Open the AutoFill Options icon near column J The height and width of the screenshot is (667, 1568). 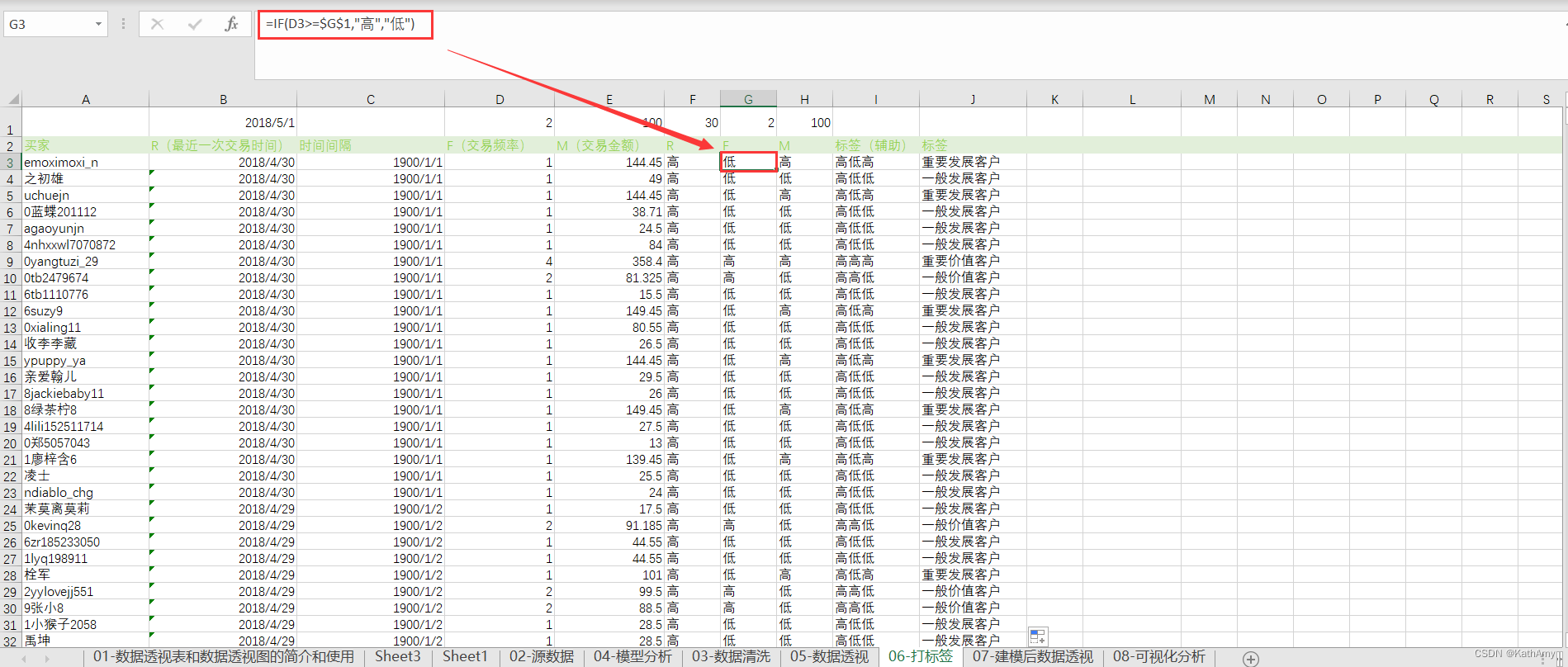pyautogui.click(x=1038, y=636)
